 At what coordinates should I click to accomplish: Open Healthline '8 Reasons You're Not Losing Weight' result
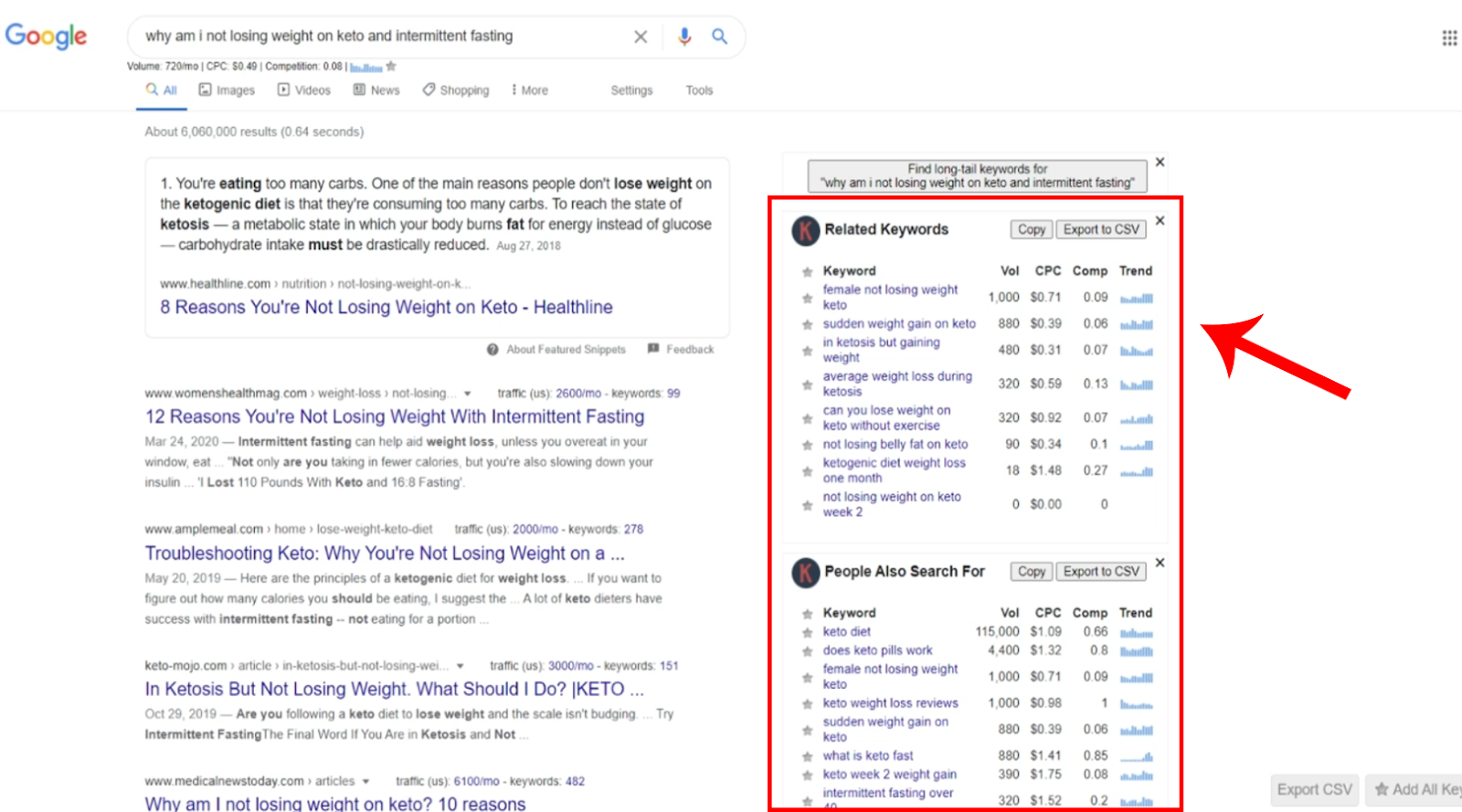[x=387, y=307]
